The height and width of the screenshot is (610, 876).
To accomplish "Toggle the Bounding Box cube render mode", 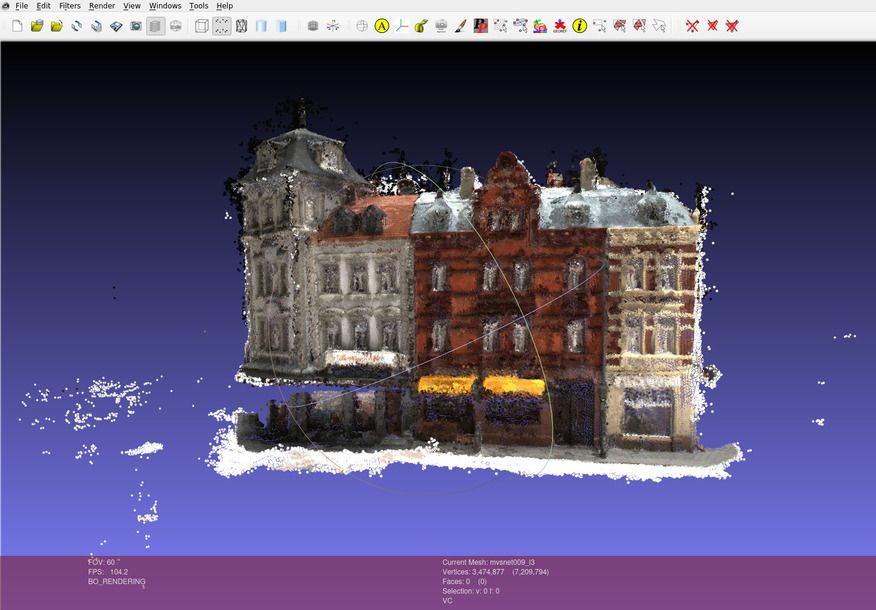I will (201, 26).
